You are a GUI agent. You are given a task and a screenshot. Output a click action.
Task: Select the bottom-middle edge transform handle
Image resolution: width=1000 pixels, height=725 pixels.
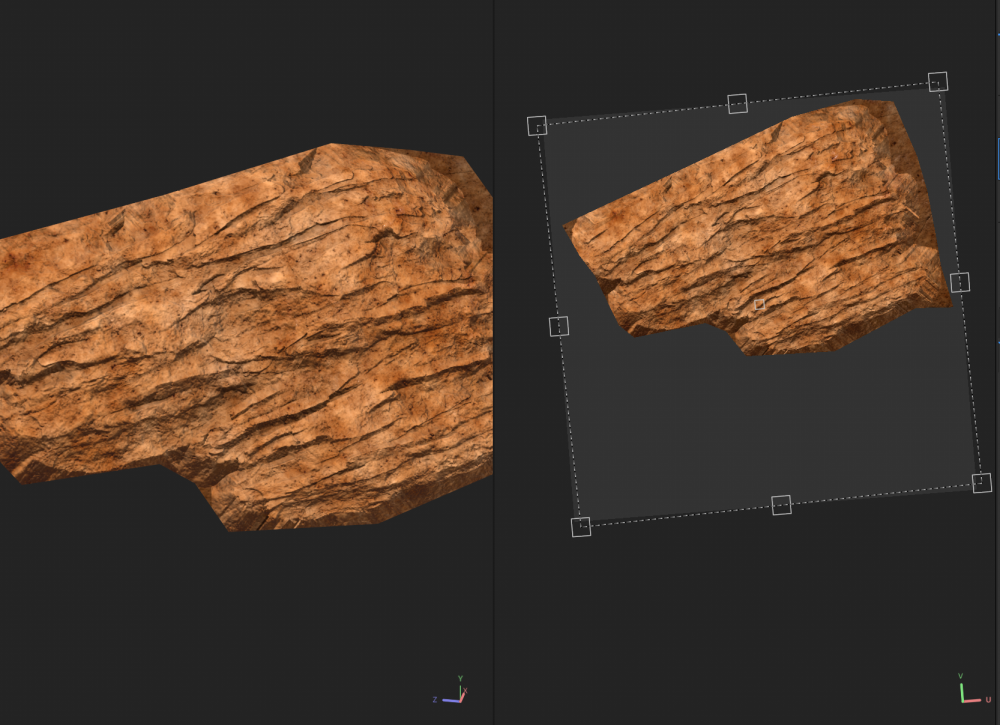pyautogui.click(x=781, y=505)
